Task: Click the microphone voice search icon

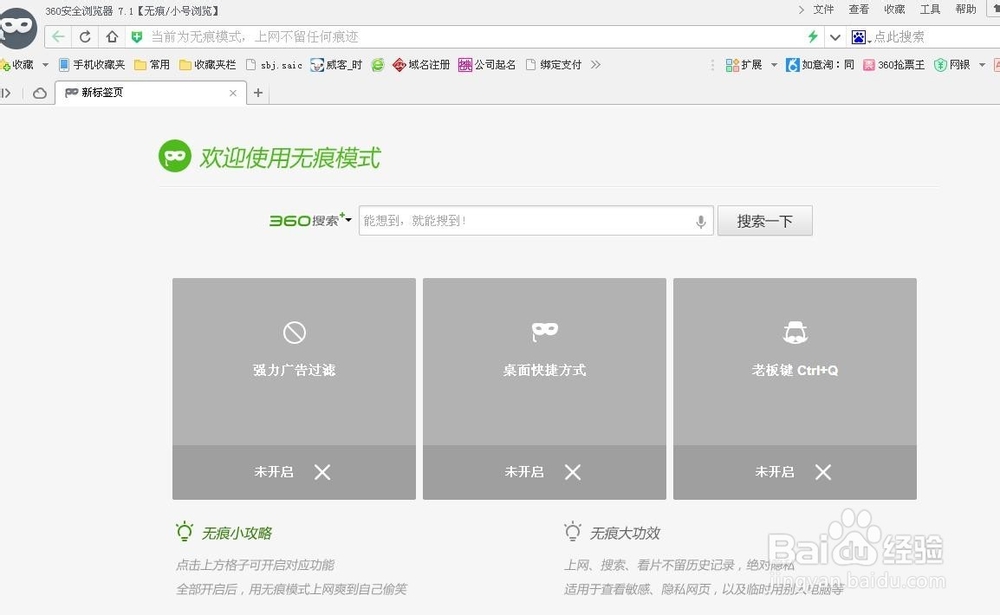Action: click(700, 221)
